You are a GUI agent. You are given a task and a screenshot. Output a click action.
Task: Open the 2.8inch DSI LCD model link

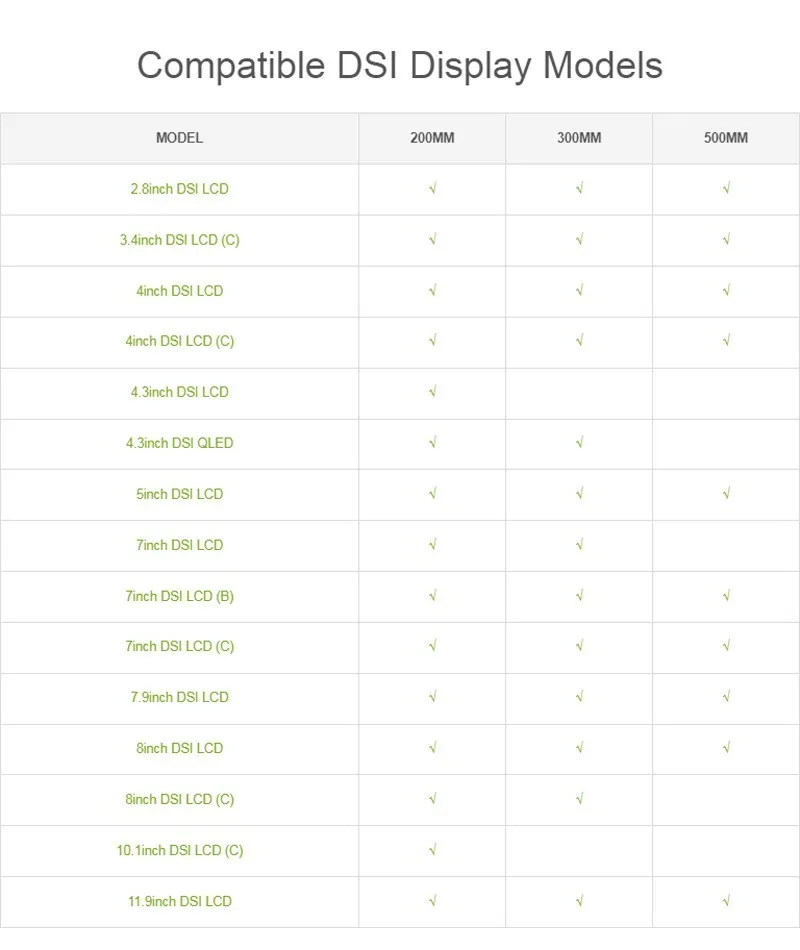180,189
